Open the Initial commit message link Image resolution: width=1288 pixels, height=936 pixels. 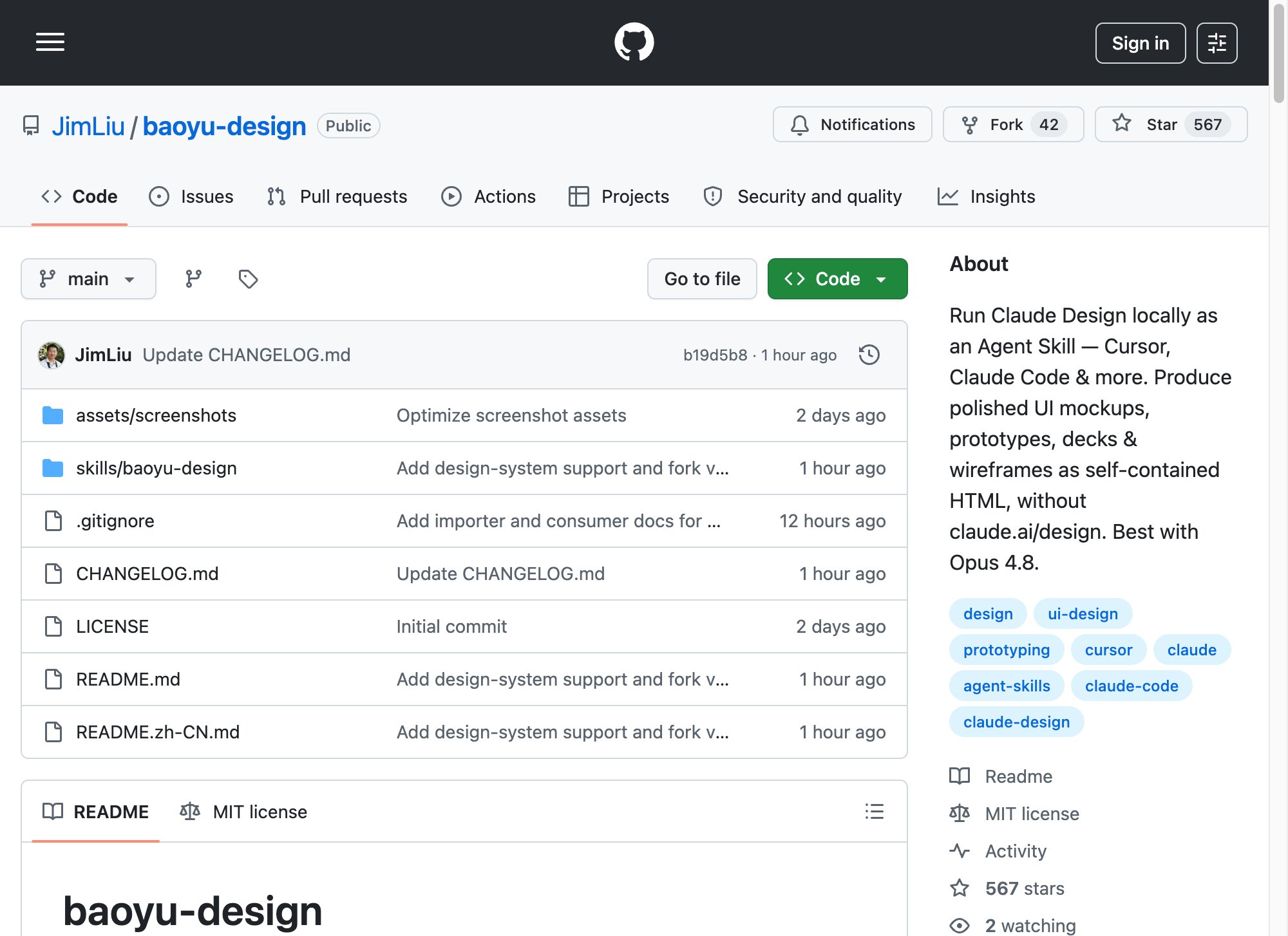click(x=451, y=626)
